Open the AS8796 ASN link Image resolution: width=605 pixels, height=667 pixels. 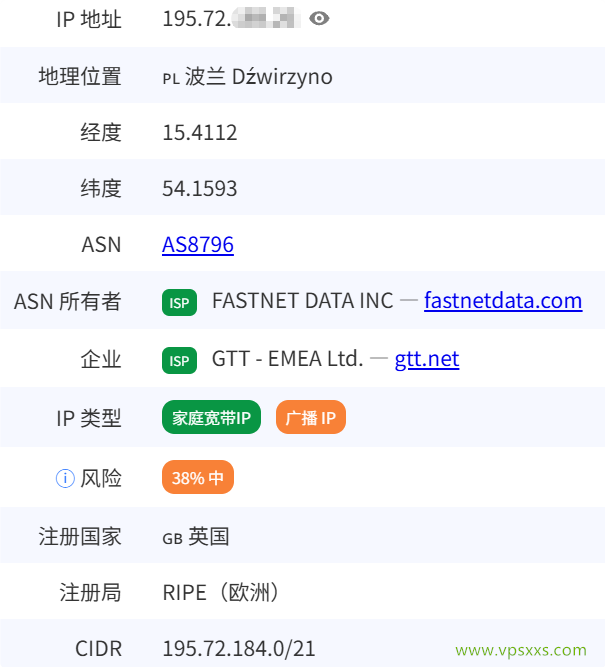[x=198, y=245]
